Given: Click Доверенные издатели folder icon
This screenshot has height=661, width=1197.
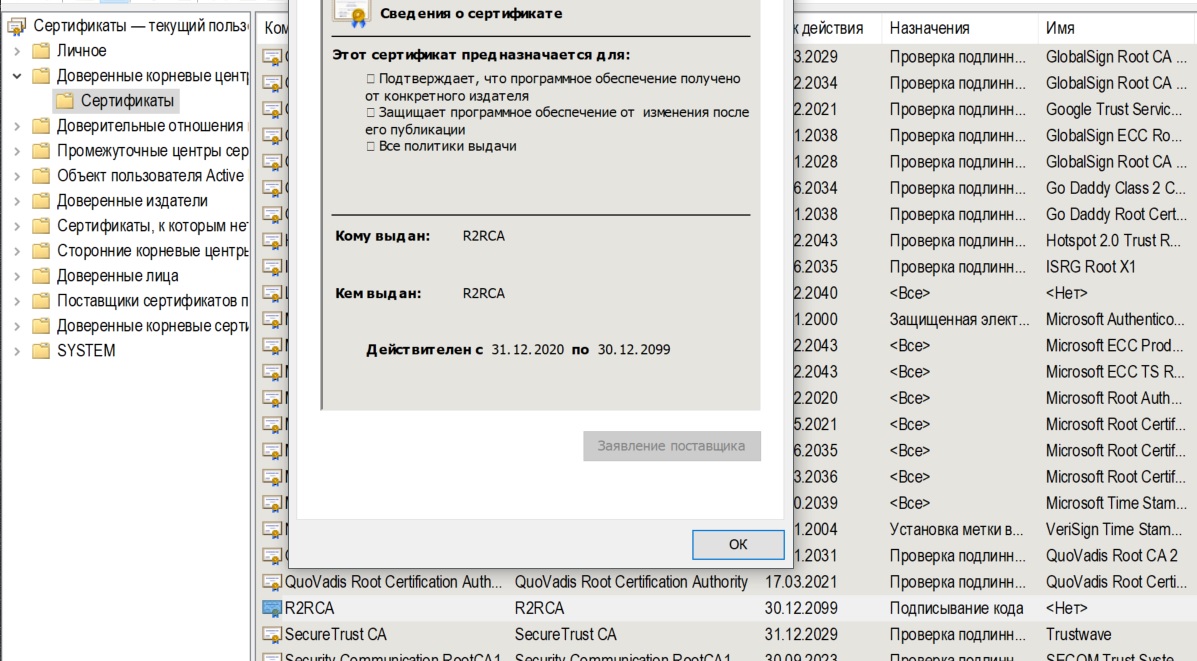Looking at the screenshot, I should pos(41,202).
